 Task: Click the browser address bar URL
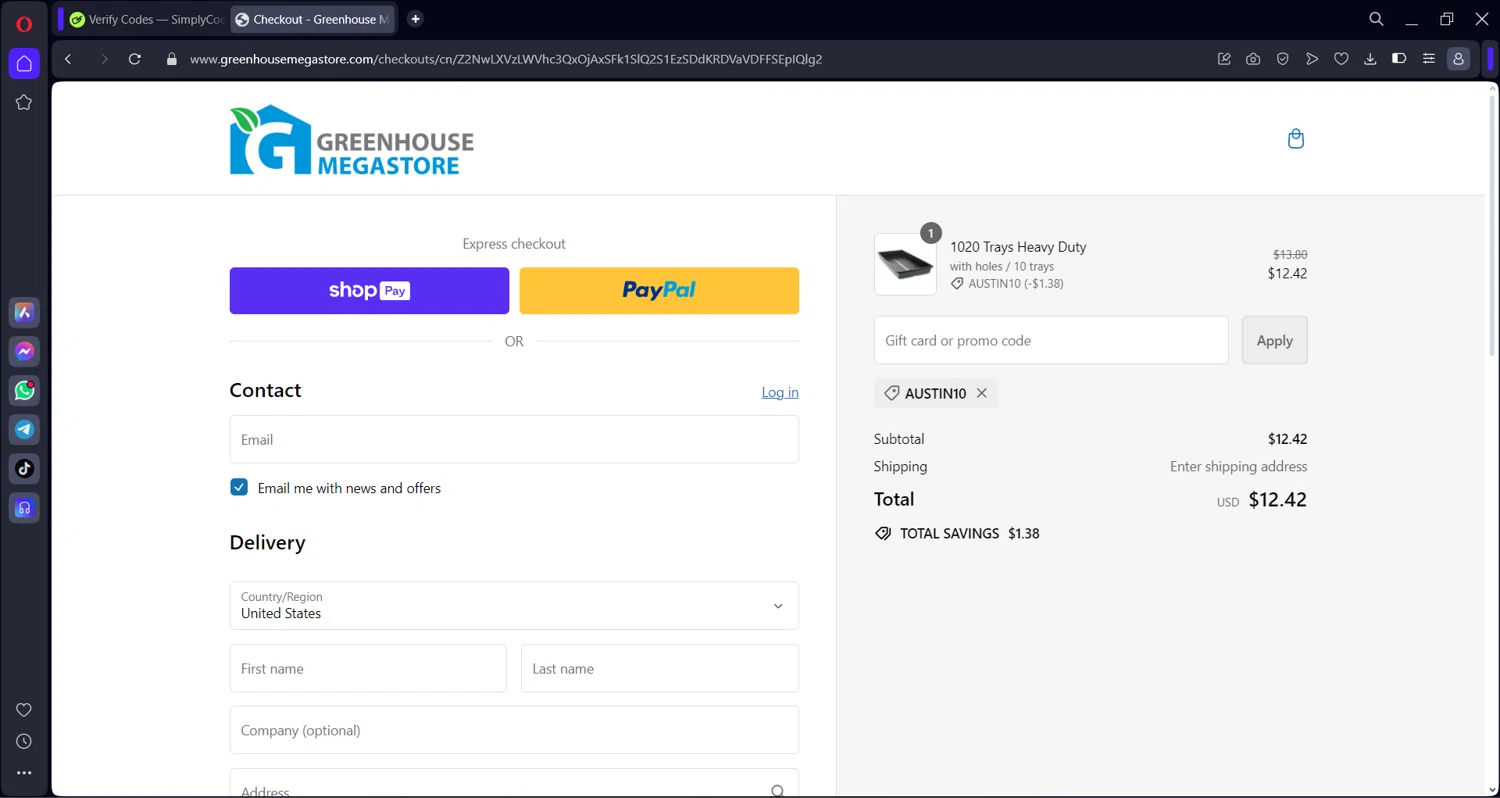(x=506, y=59)
